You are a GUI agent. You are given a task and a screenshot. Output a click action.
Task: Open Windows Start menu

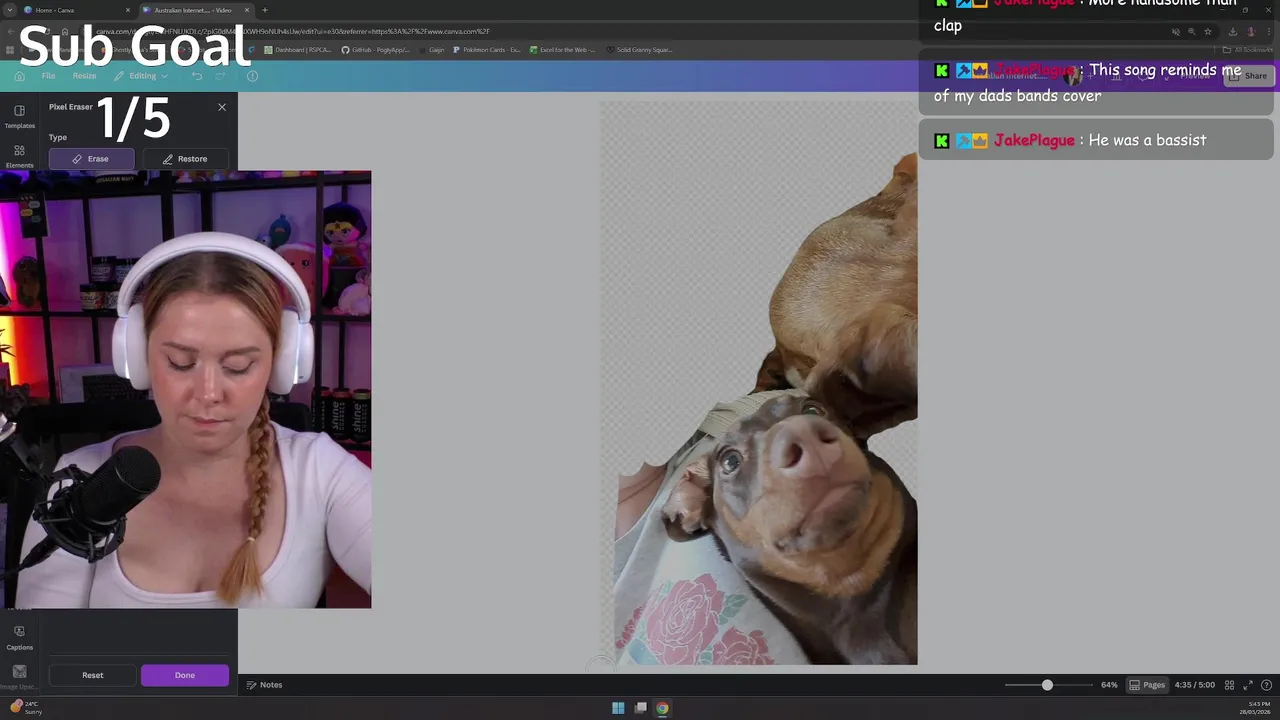pos(618,708)
